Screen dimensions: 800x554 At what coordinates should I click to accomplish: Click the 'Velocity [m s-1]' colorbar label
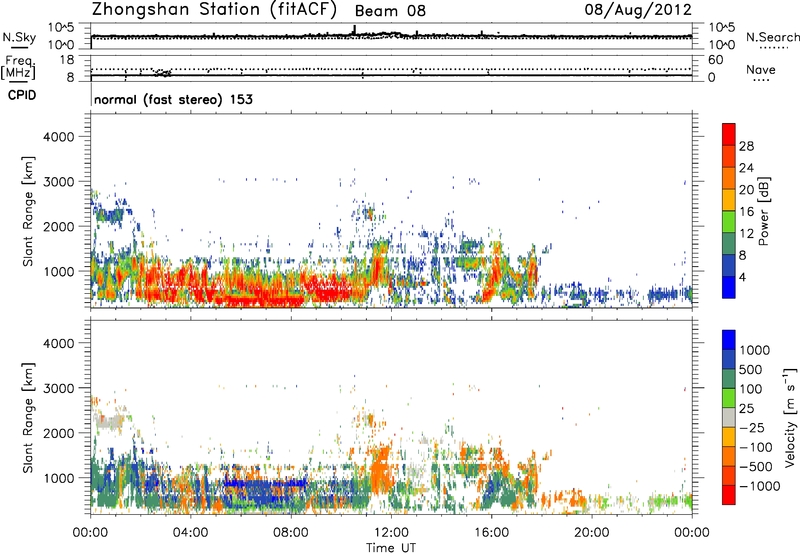(x=790, y=417)
